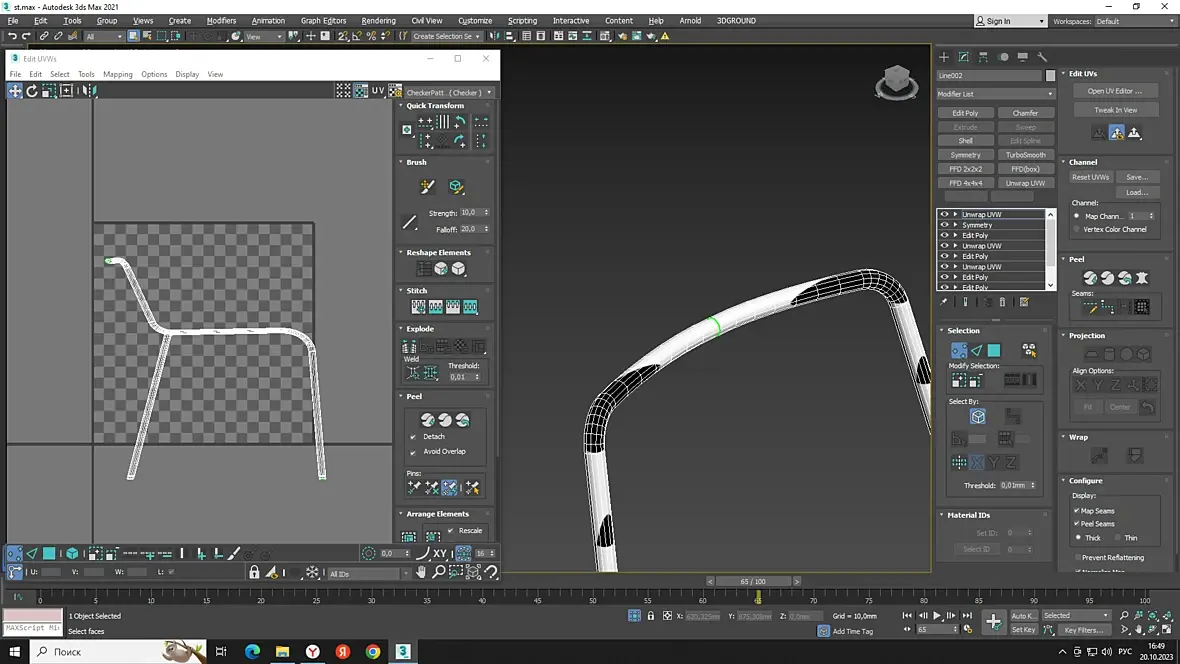
Task: Click the Mirror tool in Edit UVWs toolbar
Action: tap(88, 91)
